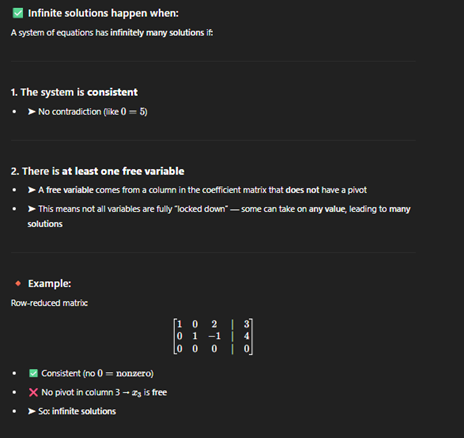Click the arrow icon before So: infinite solutions
The height and width of the screenshot is (438, 464).
[x=32, y=411]
